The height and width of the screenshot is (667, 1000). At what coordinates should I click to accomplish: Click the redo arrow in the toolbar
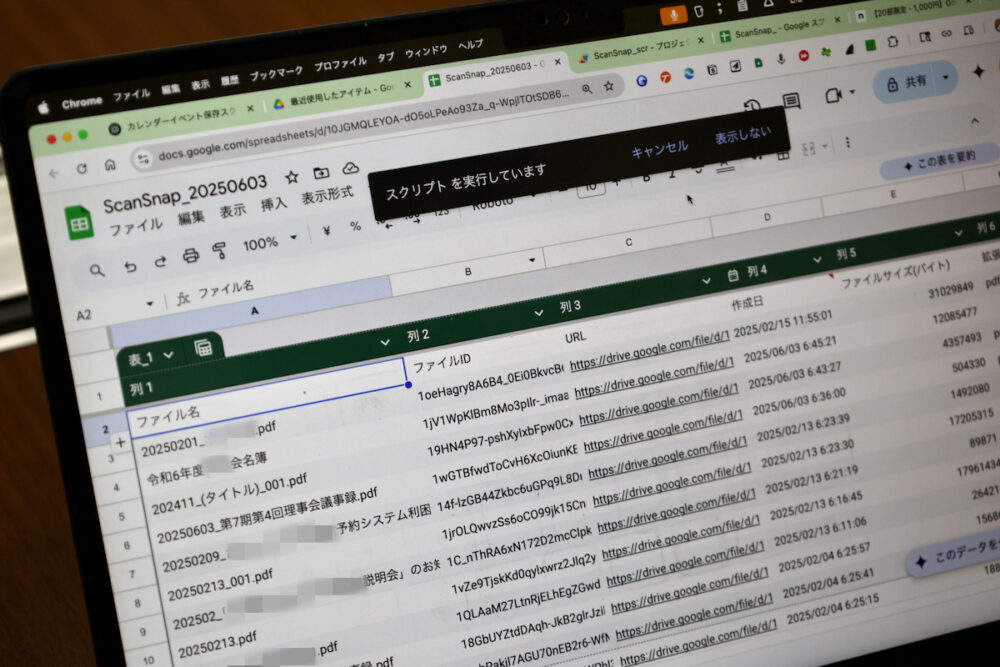coord(160,262)
